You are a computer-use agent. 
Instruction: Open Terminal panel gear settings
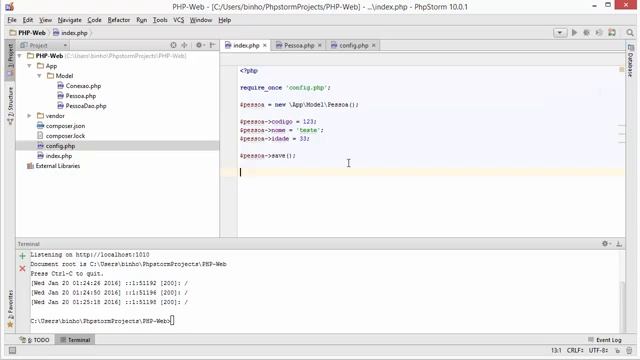pos(606,244)
